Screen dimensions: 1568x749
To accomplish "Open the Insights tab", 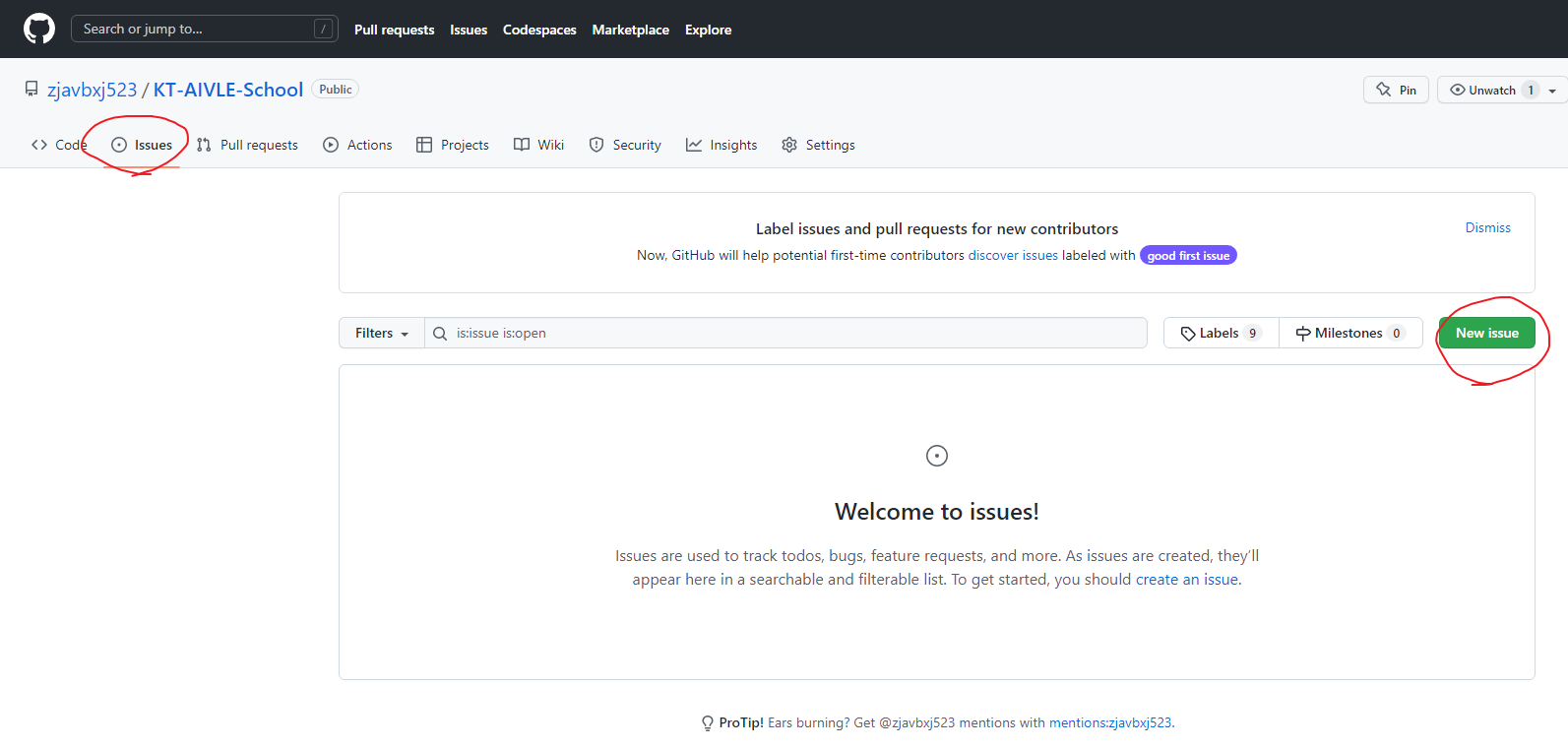I will click(721, 145).
